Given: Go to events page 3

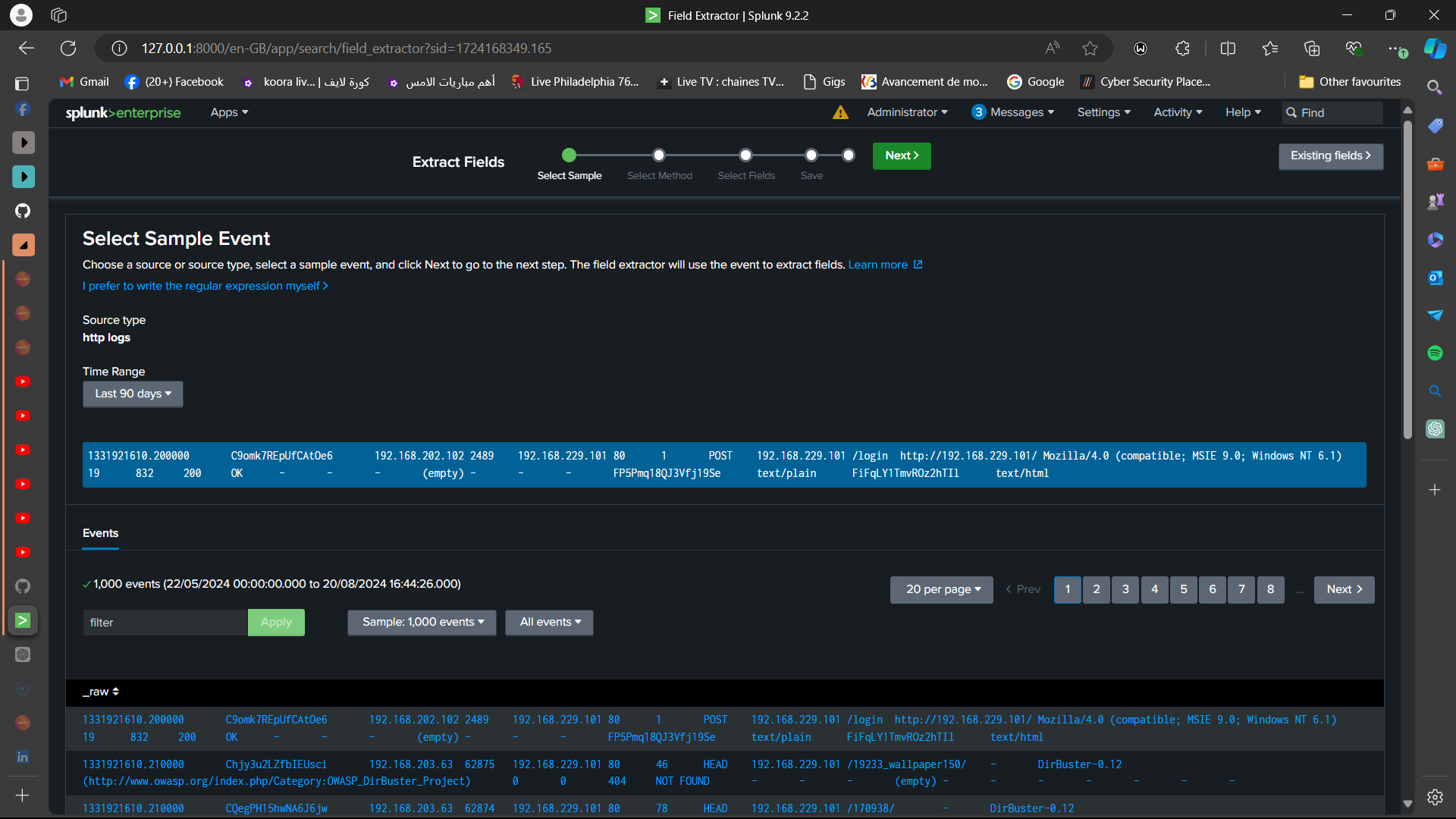Looking at the screenshot, I should pyautogui.click(x=1125, y=589).
